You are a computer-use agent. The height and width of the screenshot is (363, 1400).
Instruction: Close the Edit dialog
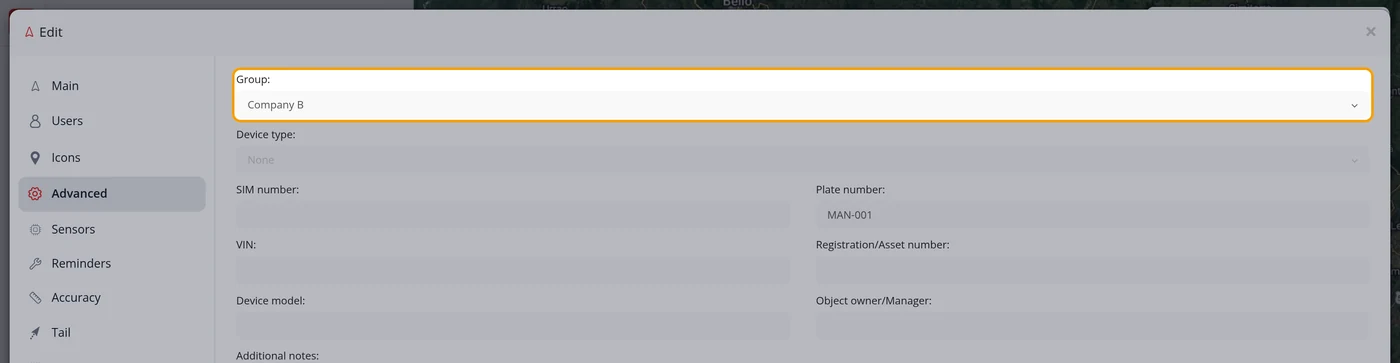coord(1371,32)
